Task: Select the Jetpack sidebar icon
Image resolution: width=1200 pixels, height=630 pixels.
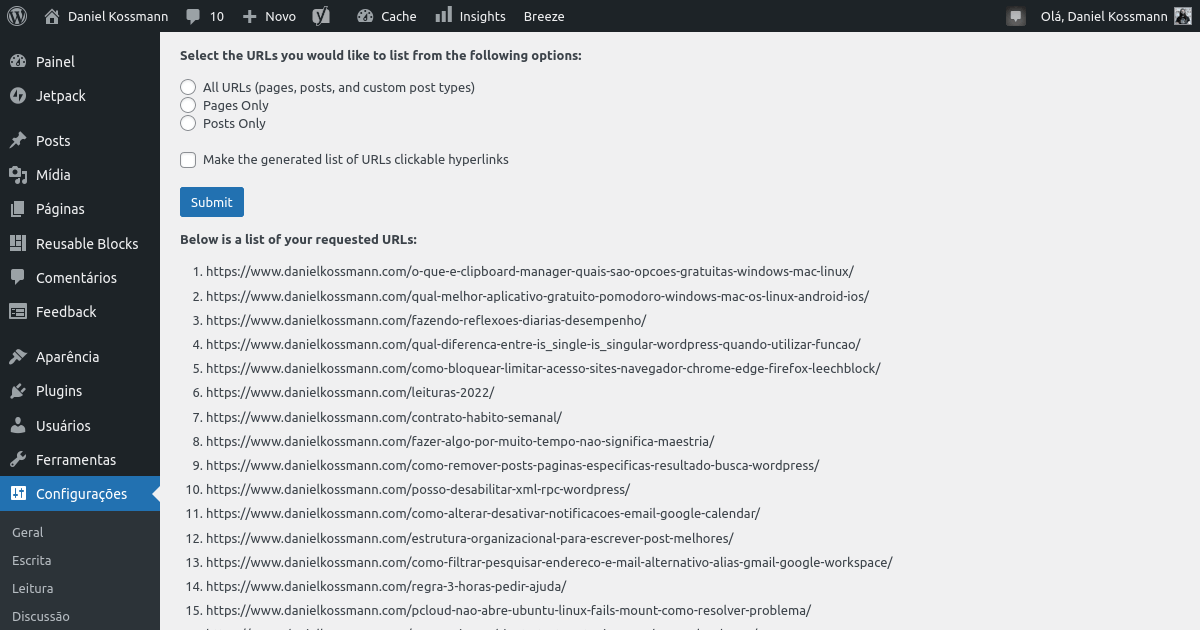Action: pos(20,96)
